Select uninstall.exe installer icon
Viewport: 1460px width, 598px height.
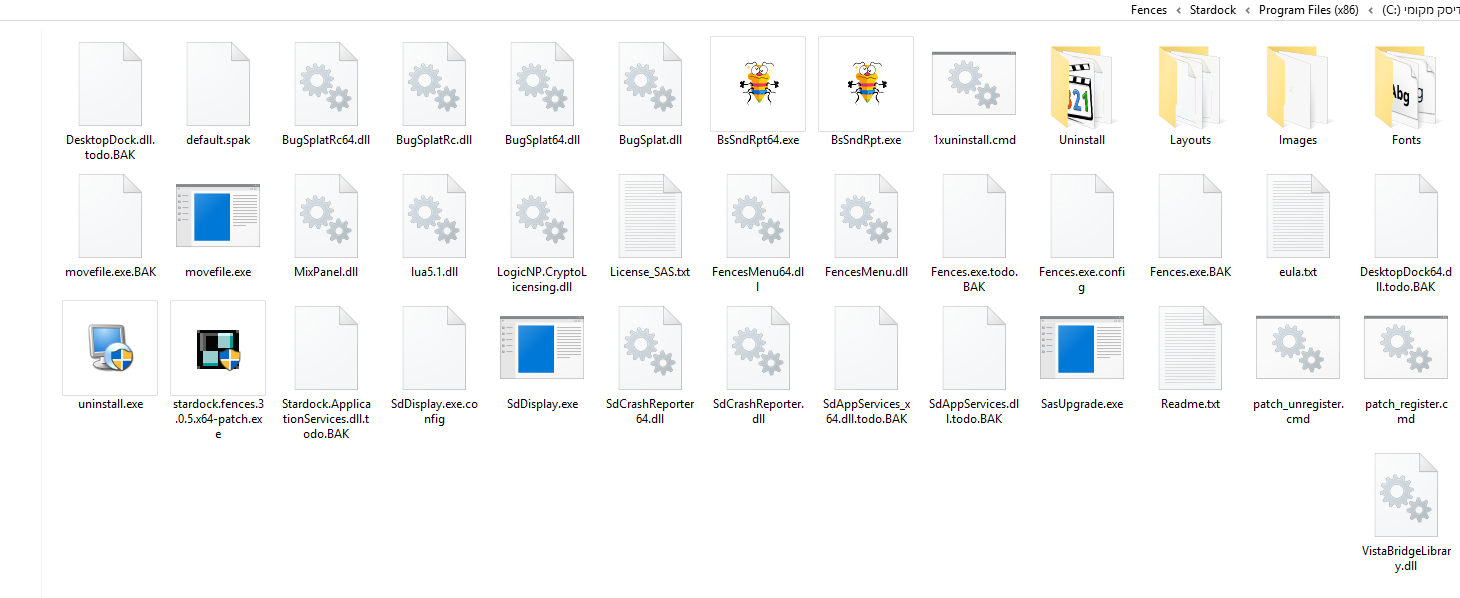[110, 348]
